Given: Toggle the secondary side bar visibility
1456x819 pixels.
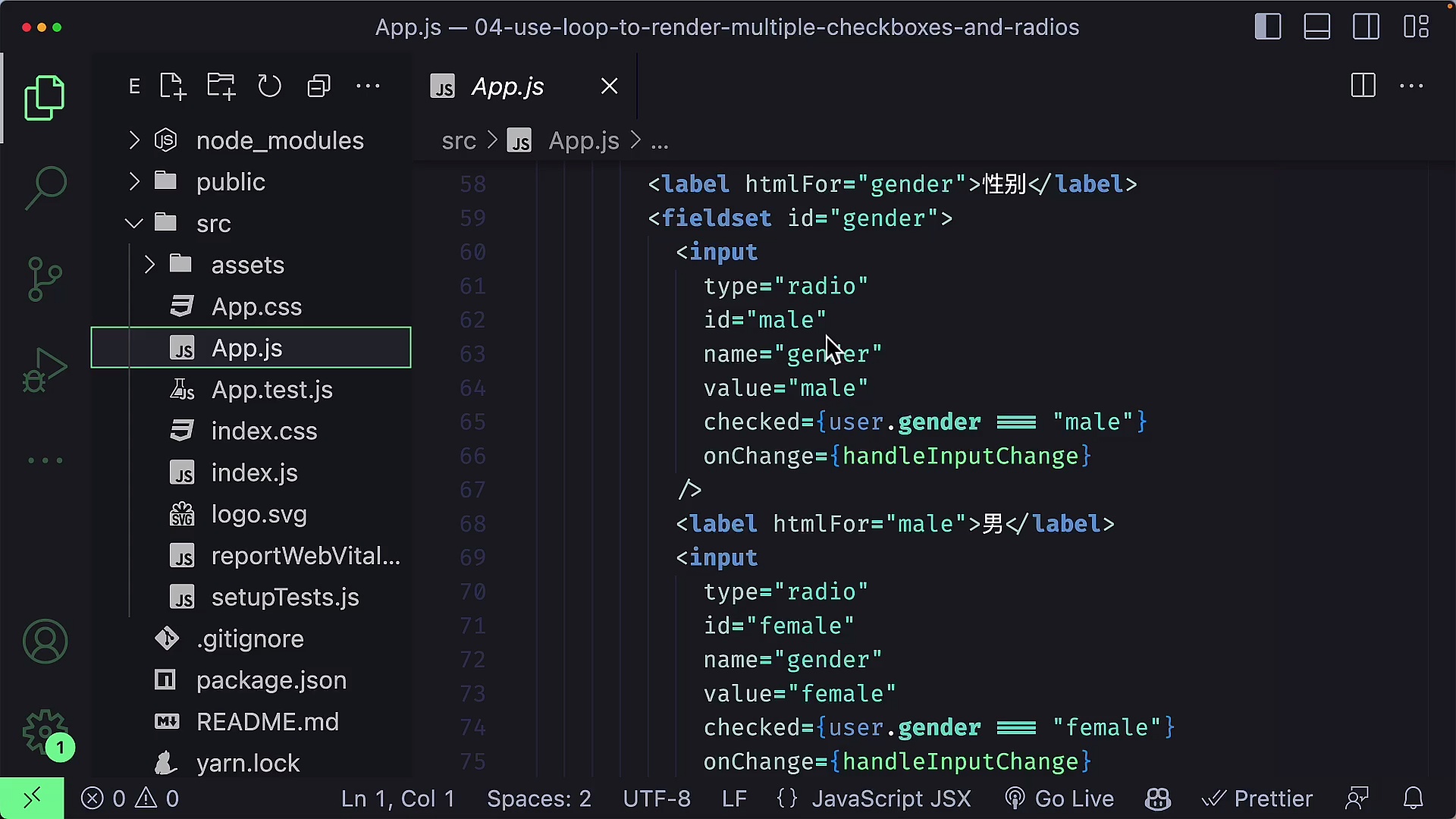Looking at the screenshot, I should point(1367,27).
